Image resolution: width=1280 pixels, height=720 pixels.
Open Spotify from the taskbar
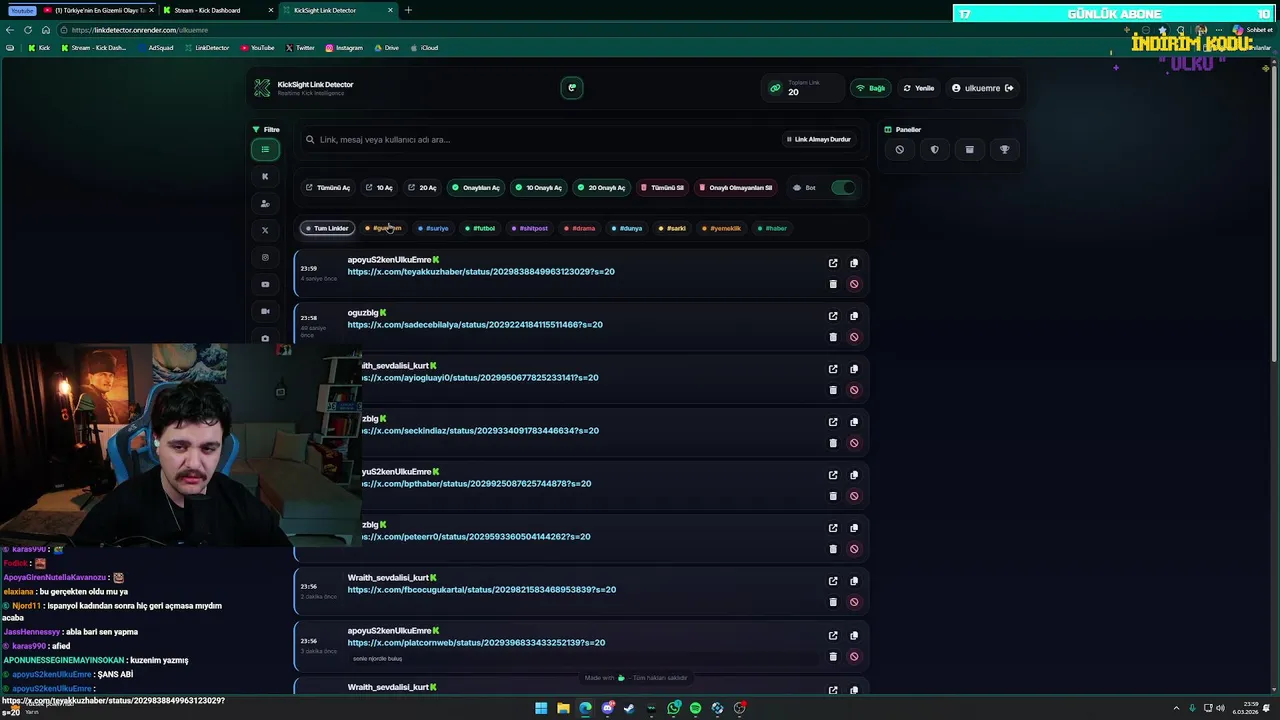pos(695,708)
